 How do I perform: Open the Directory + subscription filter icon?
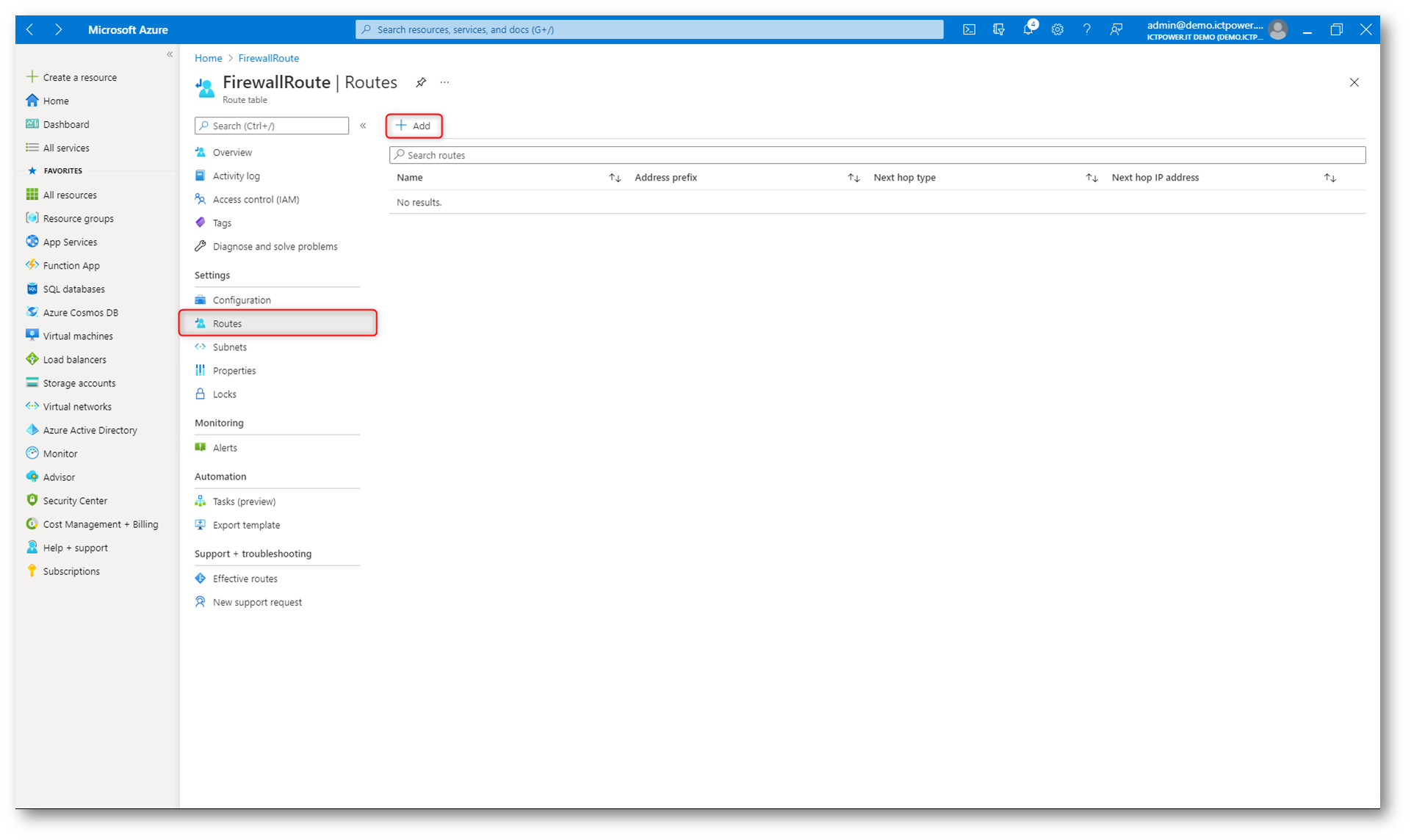pyautogui.click(x=998, y=29)
